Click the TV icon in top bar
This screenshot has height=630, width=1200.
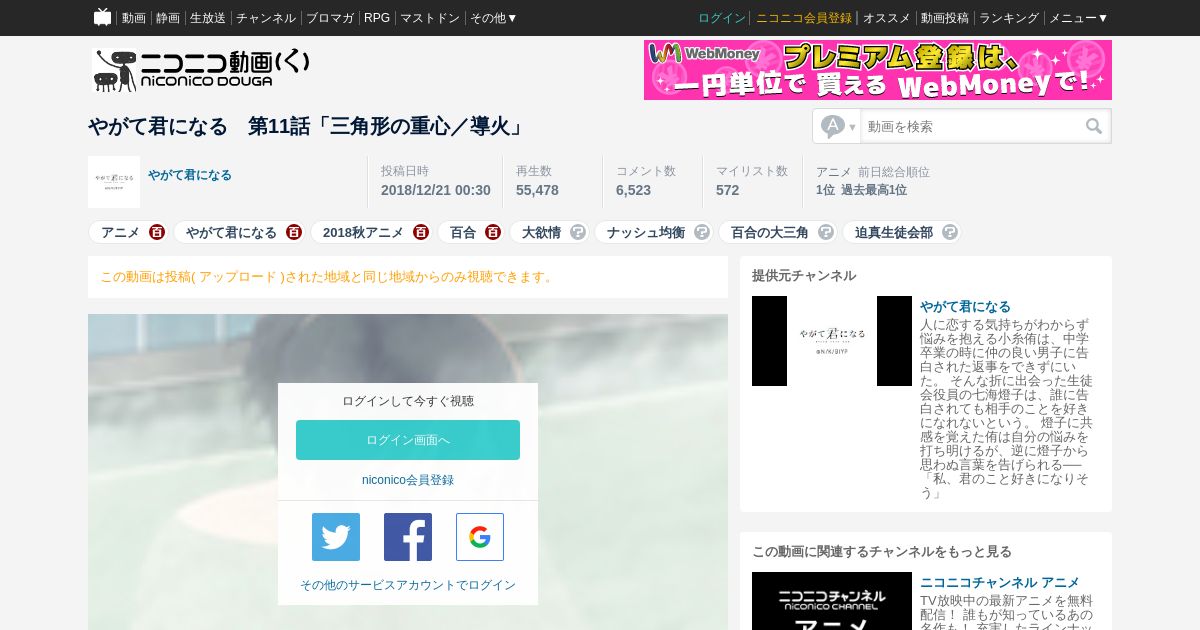pyautogui.click(x=102, y=17)
